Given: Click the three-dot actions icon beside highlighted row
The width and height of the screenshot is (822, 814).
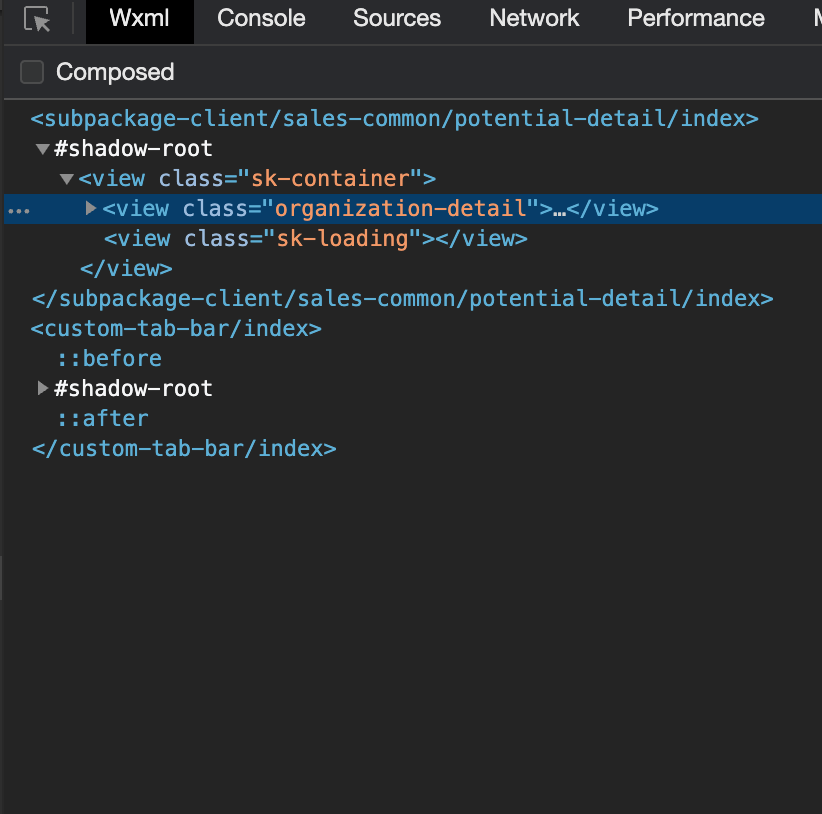Looking at the screenshot, I should [x=19, y=210].
